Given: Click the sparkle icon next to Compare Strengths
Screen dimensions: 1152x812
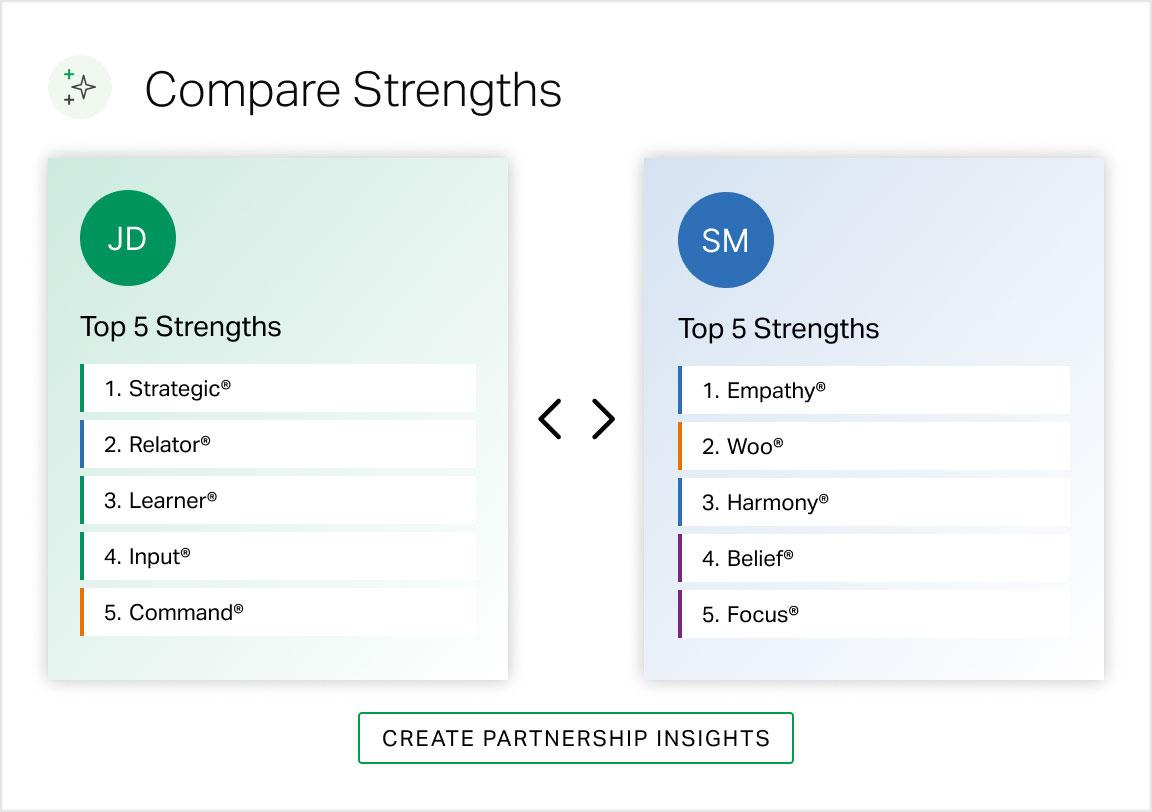Looking at the screenshot, I should click(78, 87).
